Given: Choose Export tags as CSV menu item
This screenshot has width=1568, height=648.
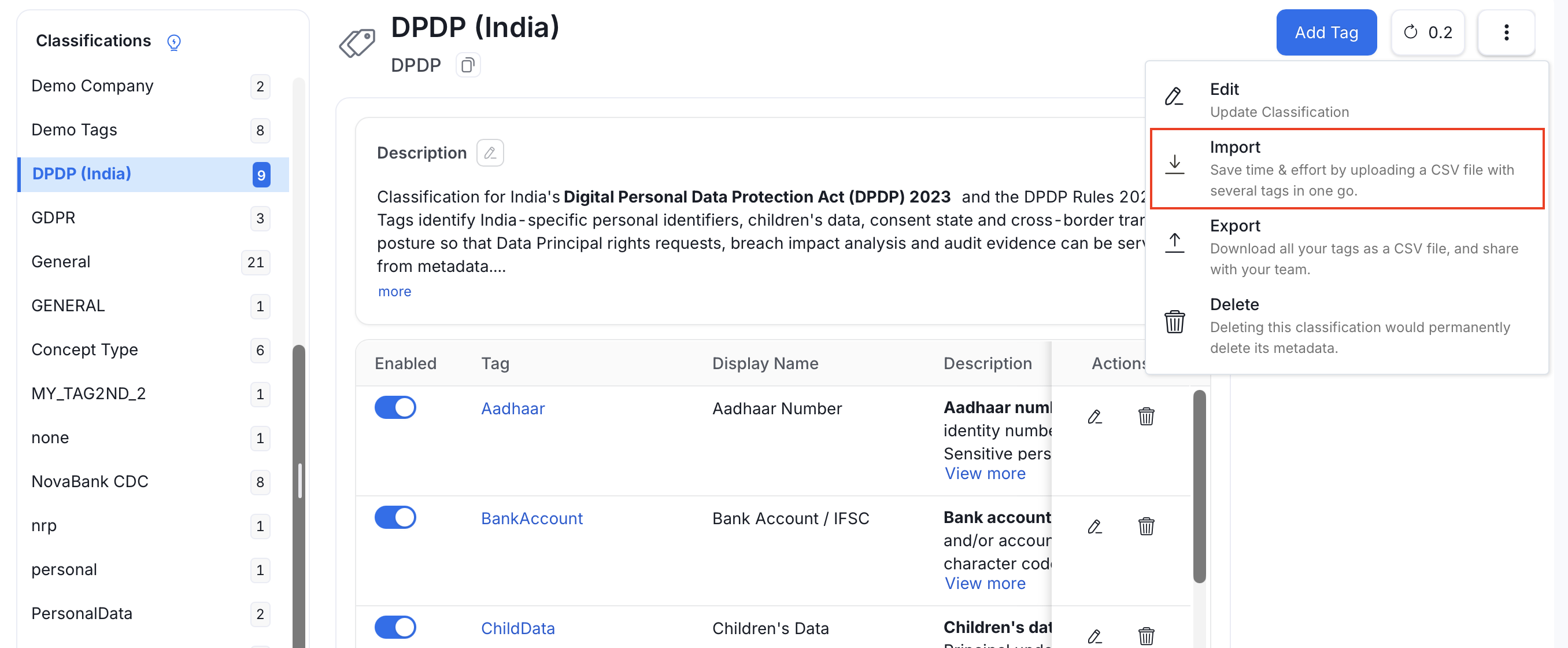Looking at the screenshot, I should [x=1347, y=247].
